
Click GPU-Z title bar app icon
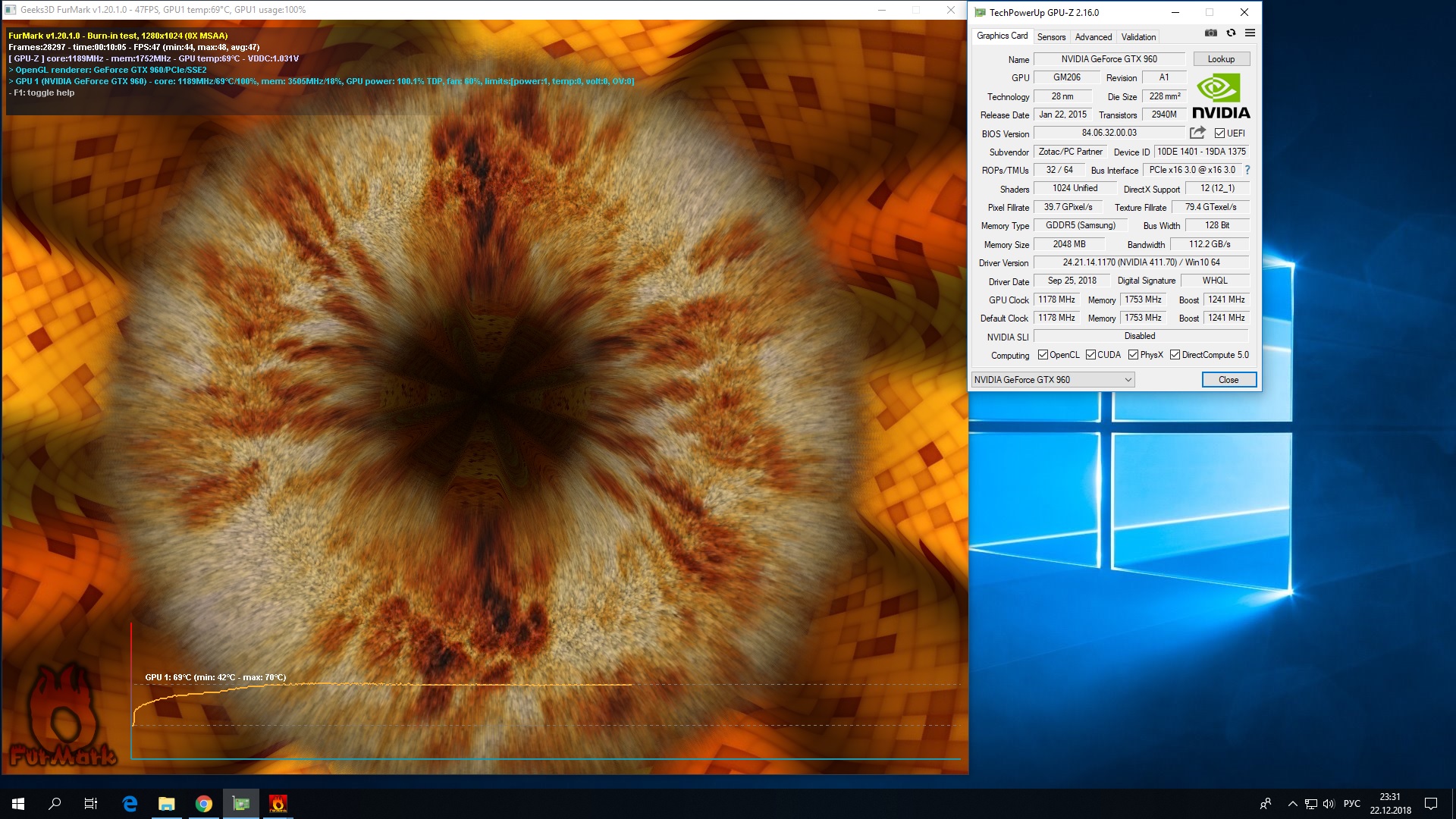tap(980, 12)
